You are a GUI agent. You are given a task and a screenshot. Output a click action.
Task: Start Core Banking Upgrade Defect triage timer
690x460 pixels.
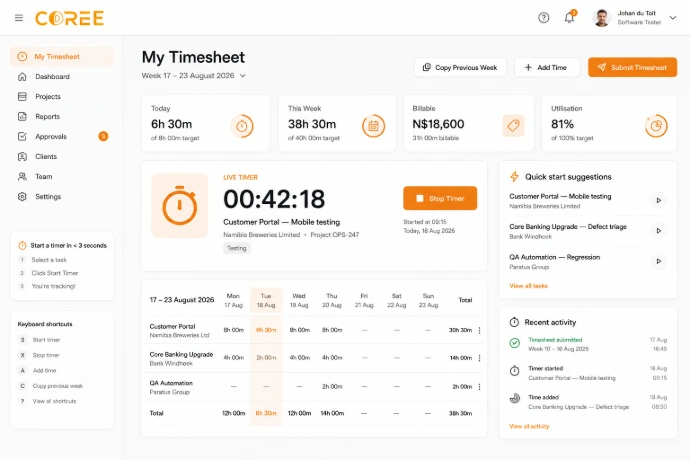658,231
